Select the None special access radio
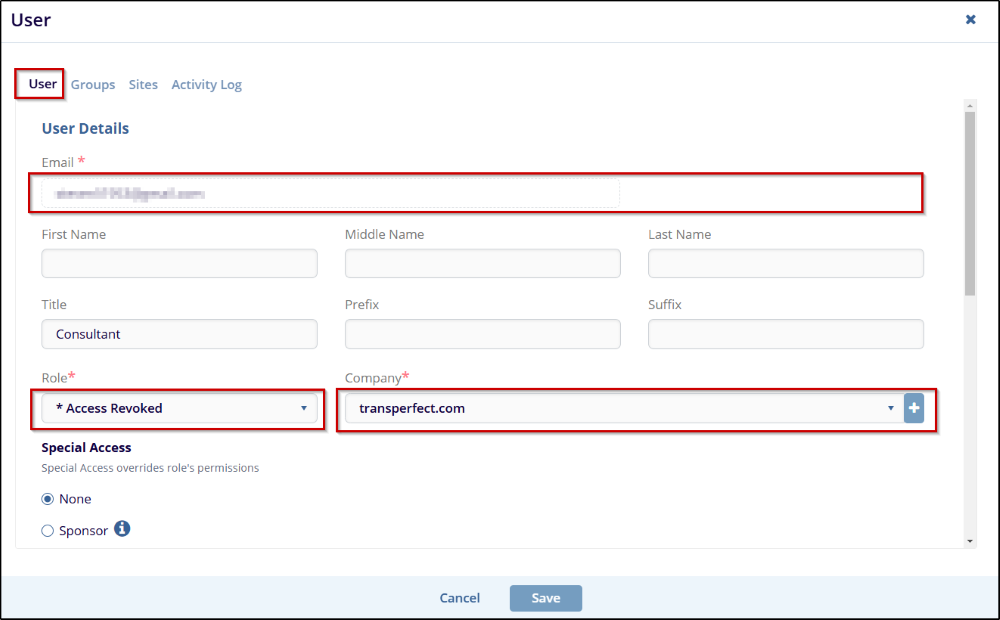 click(48, 499)
